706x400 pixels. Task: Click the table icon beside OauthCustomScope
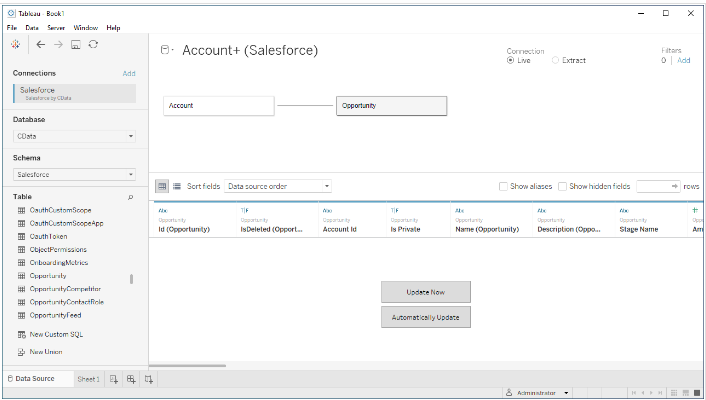tap(21, 210)
